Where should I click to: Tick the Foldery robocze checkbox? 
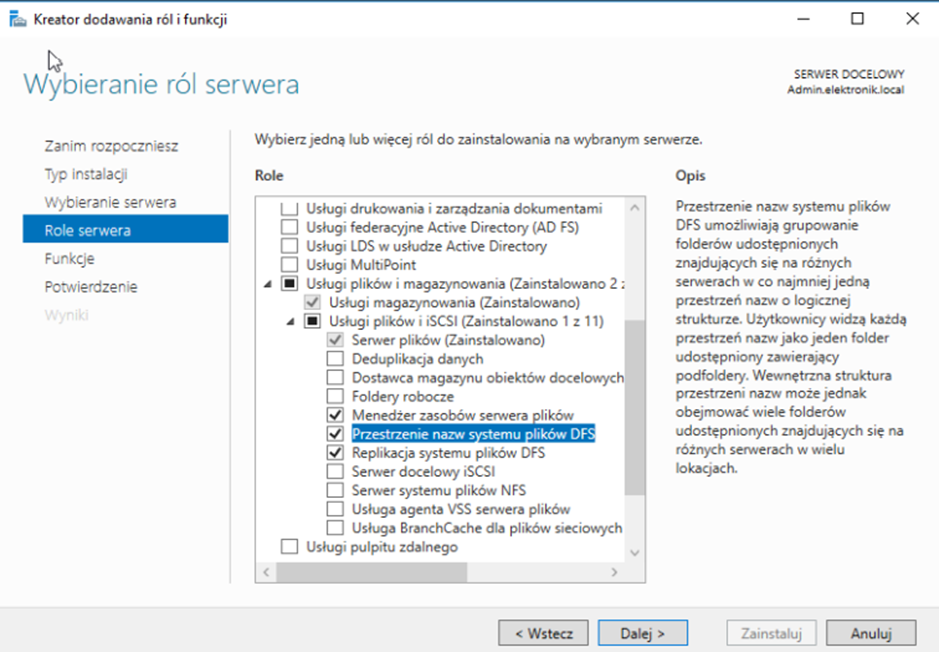[x=335, y=397]
